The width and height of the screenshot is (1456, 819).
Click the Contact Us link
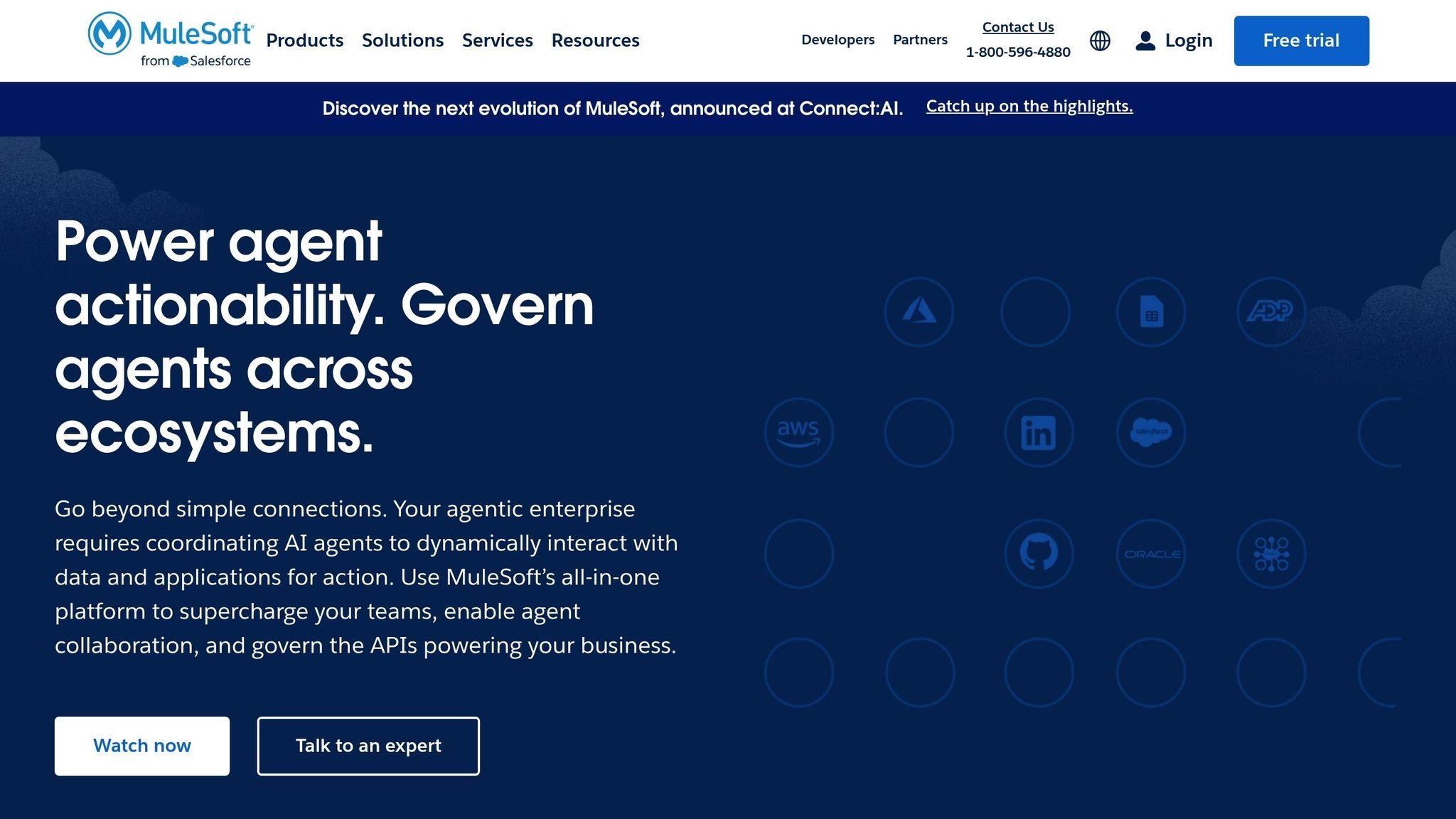pyautogui.click(x=1018, y=27)
